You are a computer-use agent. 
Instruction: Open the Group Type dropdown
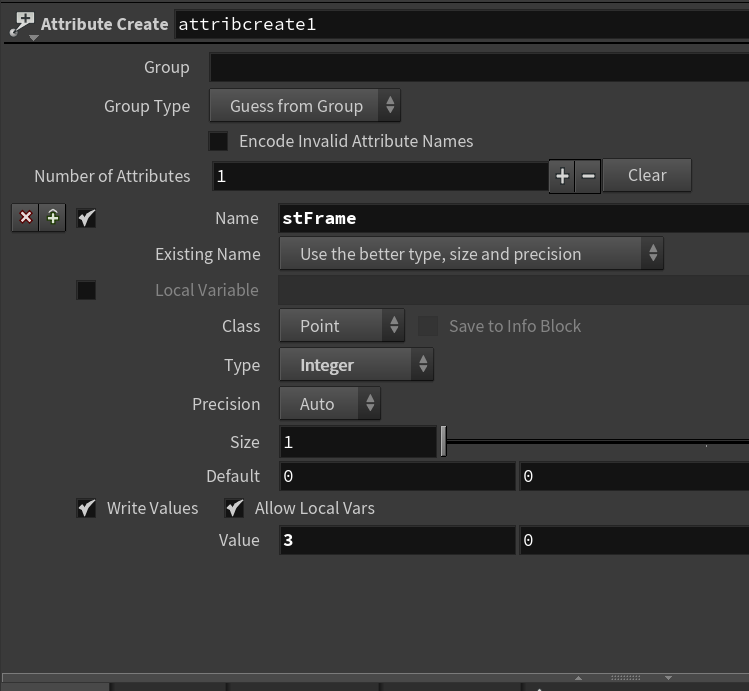(305, 106)
